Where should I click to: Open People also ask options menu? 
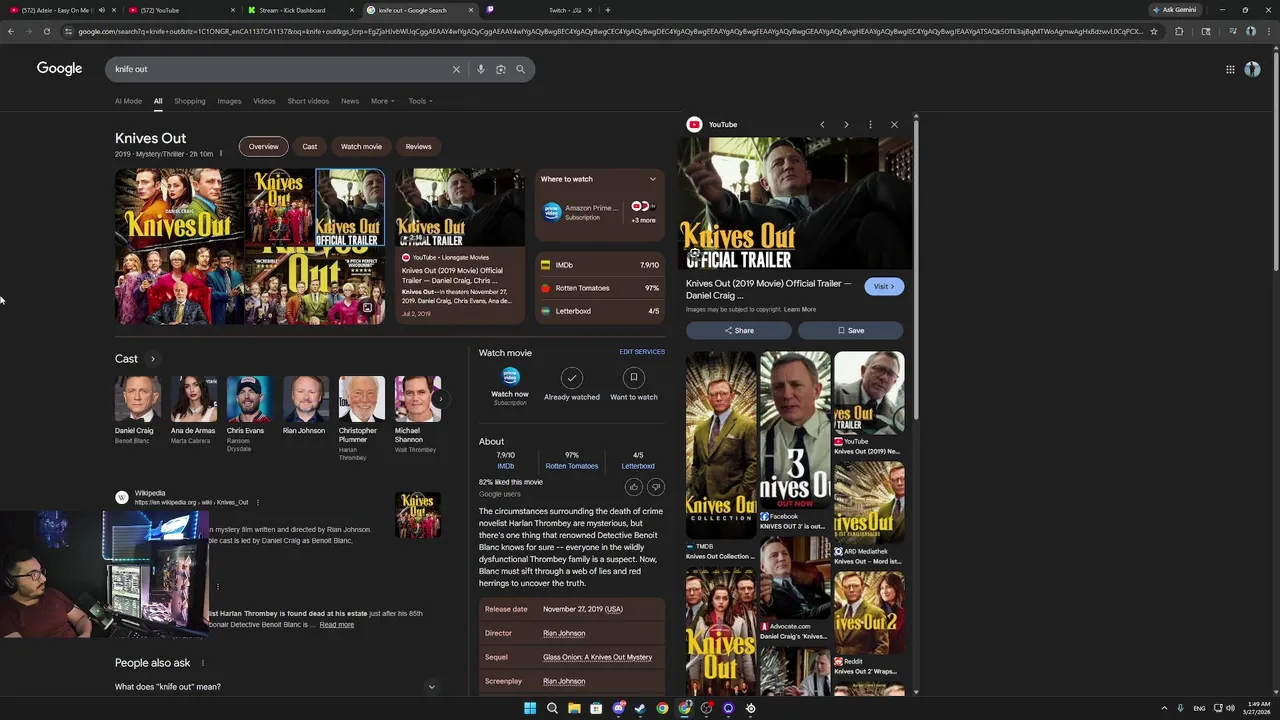coord(203,663)
